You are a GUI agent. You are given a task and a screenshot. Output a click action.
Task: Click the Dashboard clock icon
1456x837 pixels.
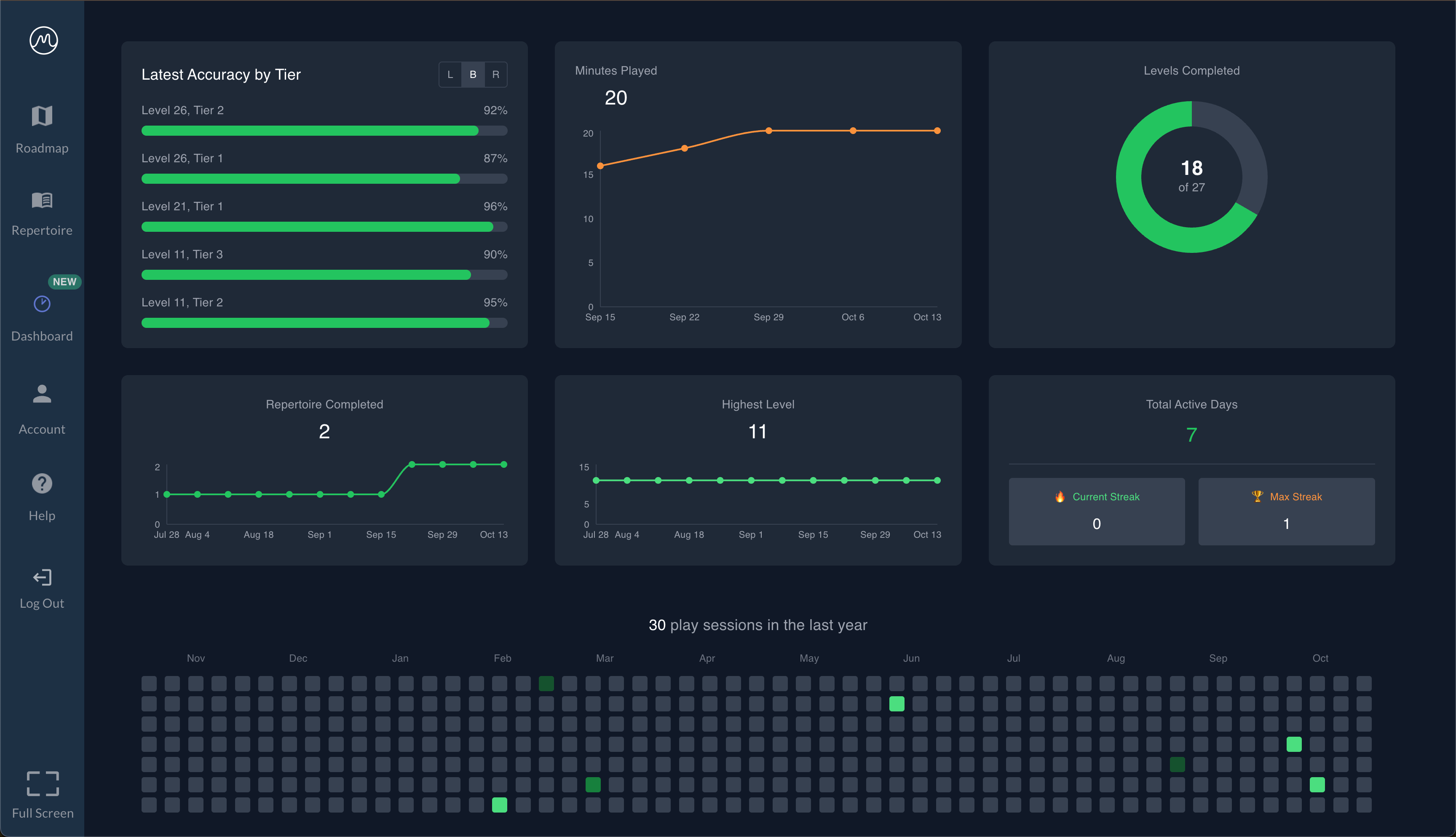42,303
